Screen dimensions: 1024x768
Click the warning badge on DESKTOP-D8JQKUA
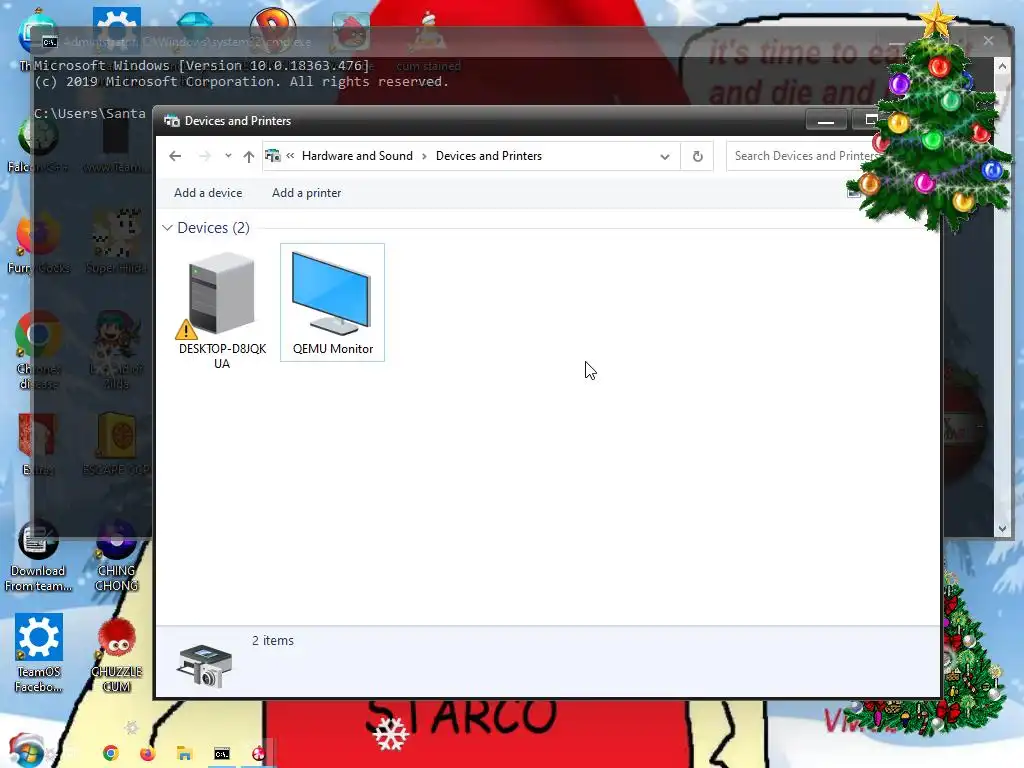(x=186, y=329)
